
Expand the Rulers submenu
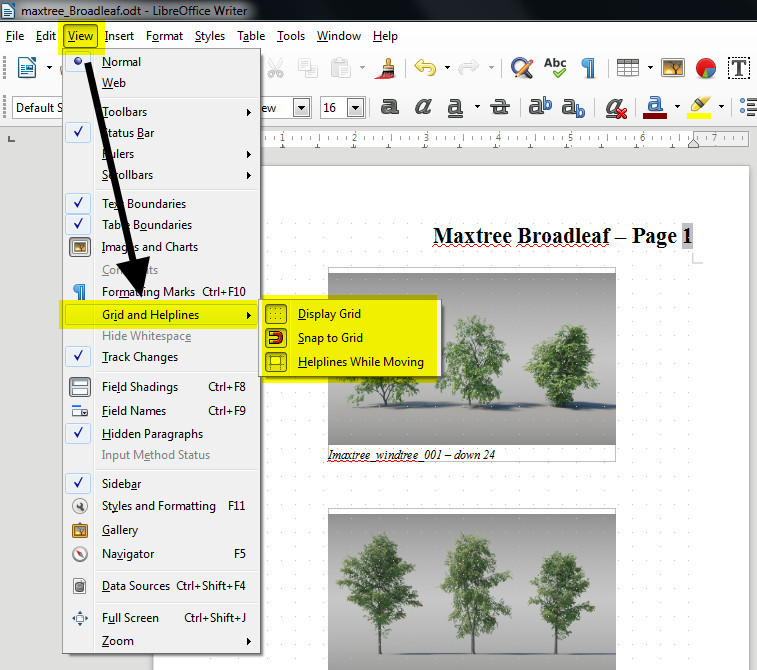point(161,154)
